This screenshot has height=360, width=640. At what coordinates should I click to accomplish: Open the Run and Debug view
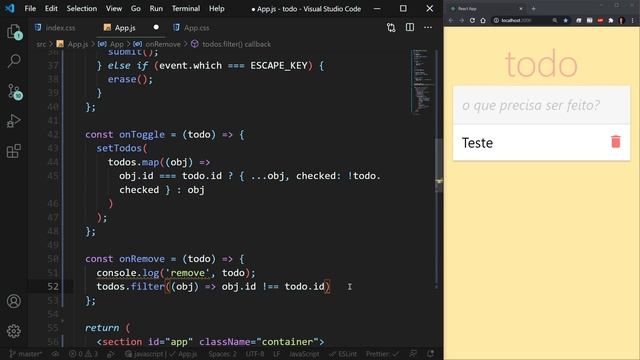[13, 121]
